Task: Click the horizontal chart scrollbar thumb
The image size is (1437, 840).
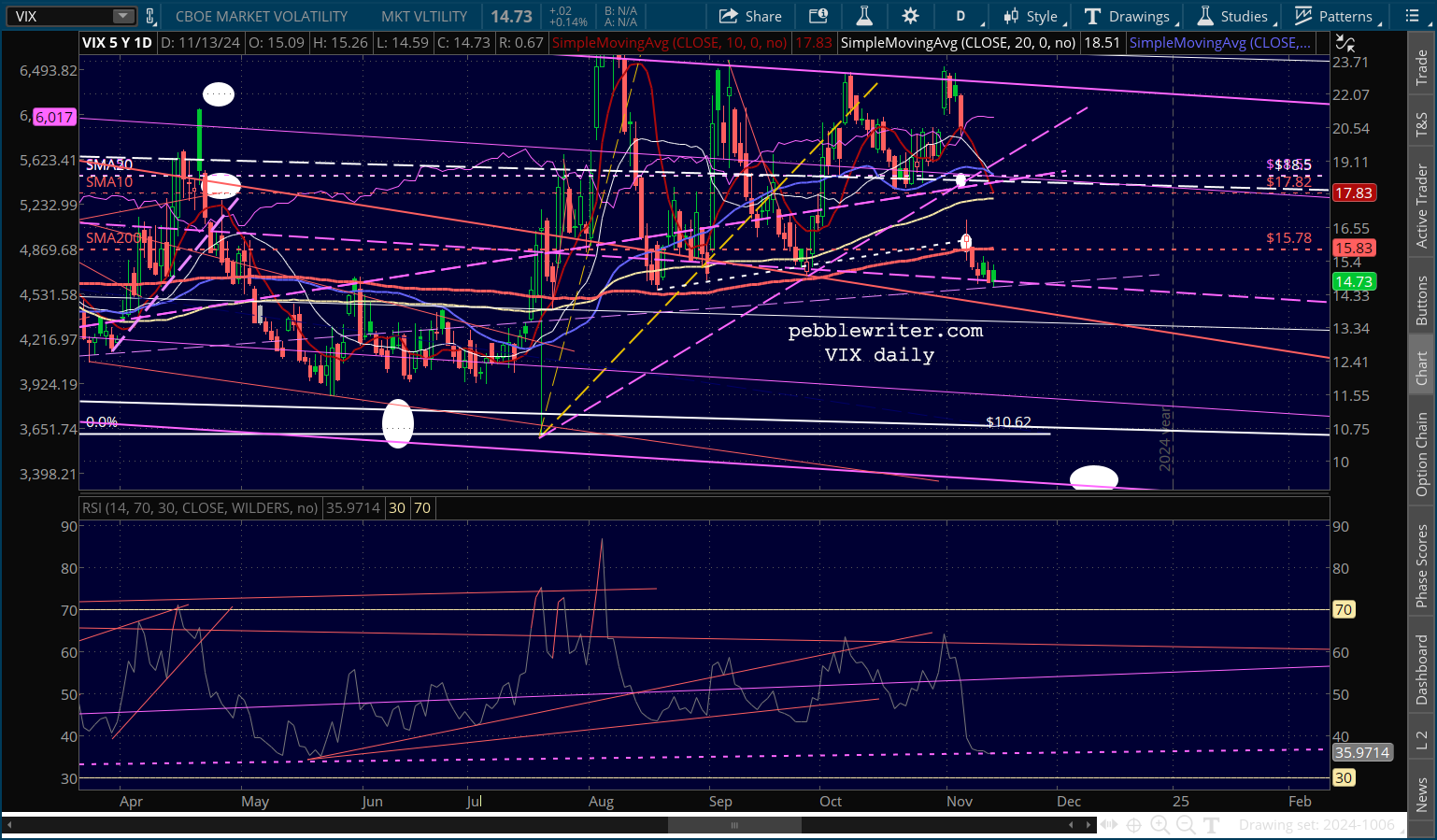Action: (x=734, y=825)
